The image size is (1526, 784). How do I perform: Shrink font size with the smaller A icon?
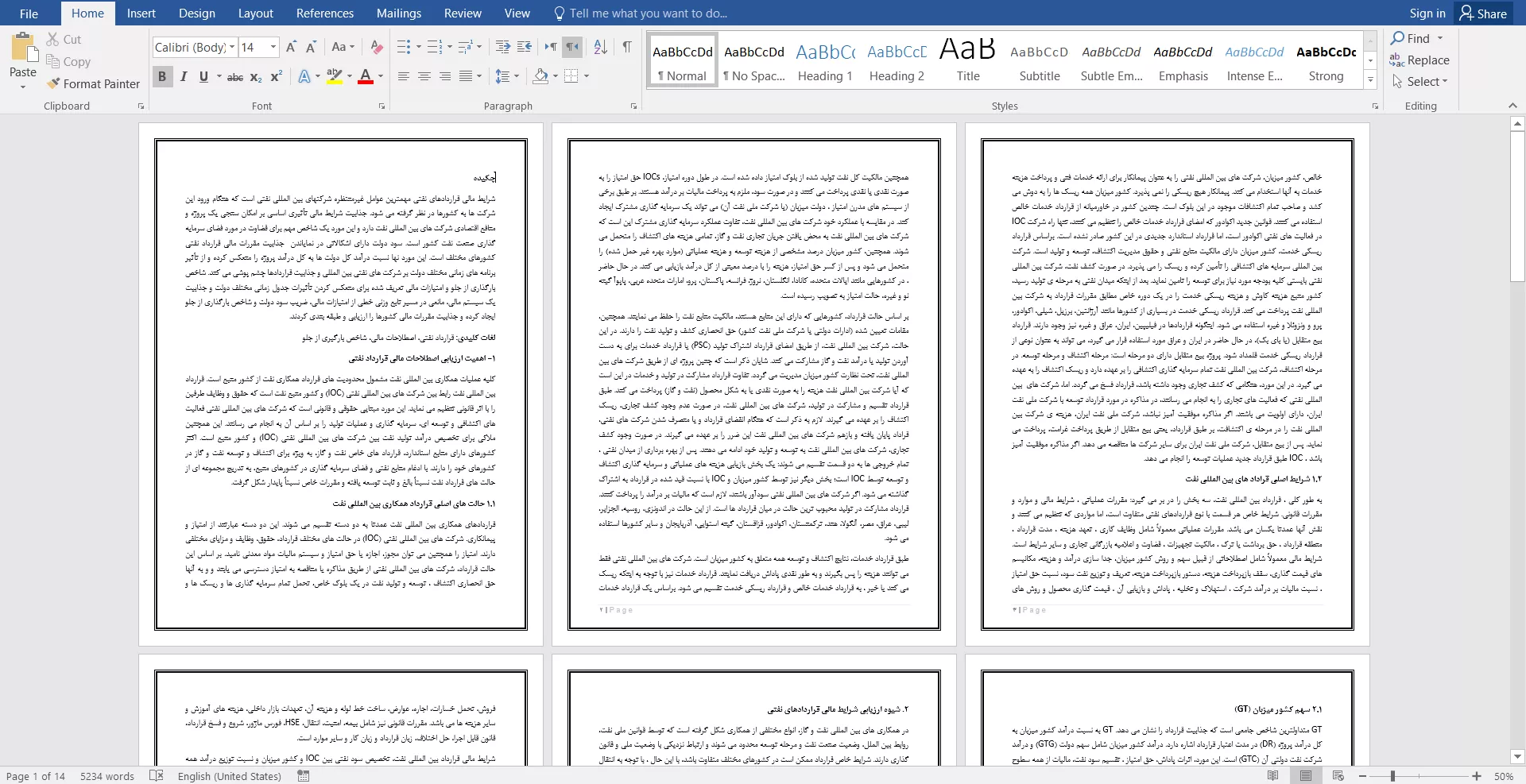(311, 47)
